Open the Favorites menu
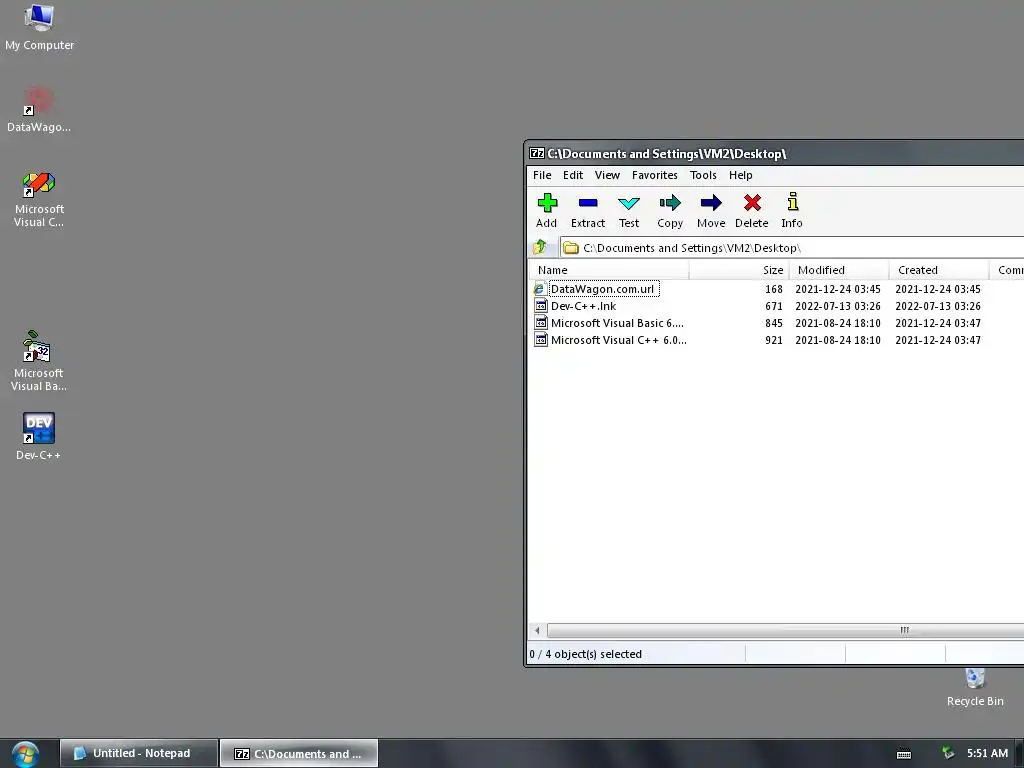 click(x=654, y=175)
